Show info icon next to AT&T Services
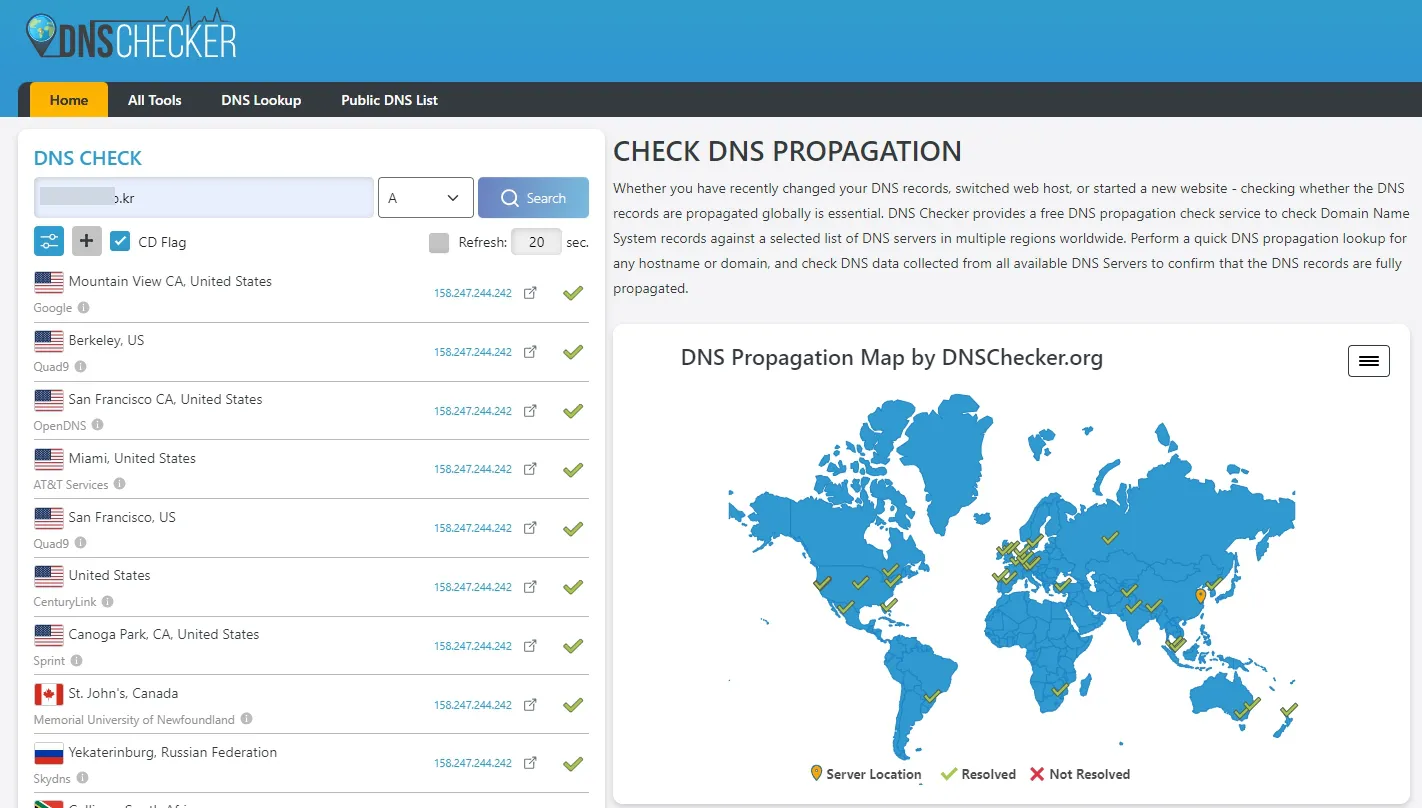This screenshot has height=808, width=1422. [120, 484]
